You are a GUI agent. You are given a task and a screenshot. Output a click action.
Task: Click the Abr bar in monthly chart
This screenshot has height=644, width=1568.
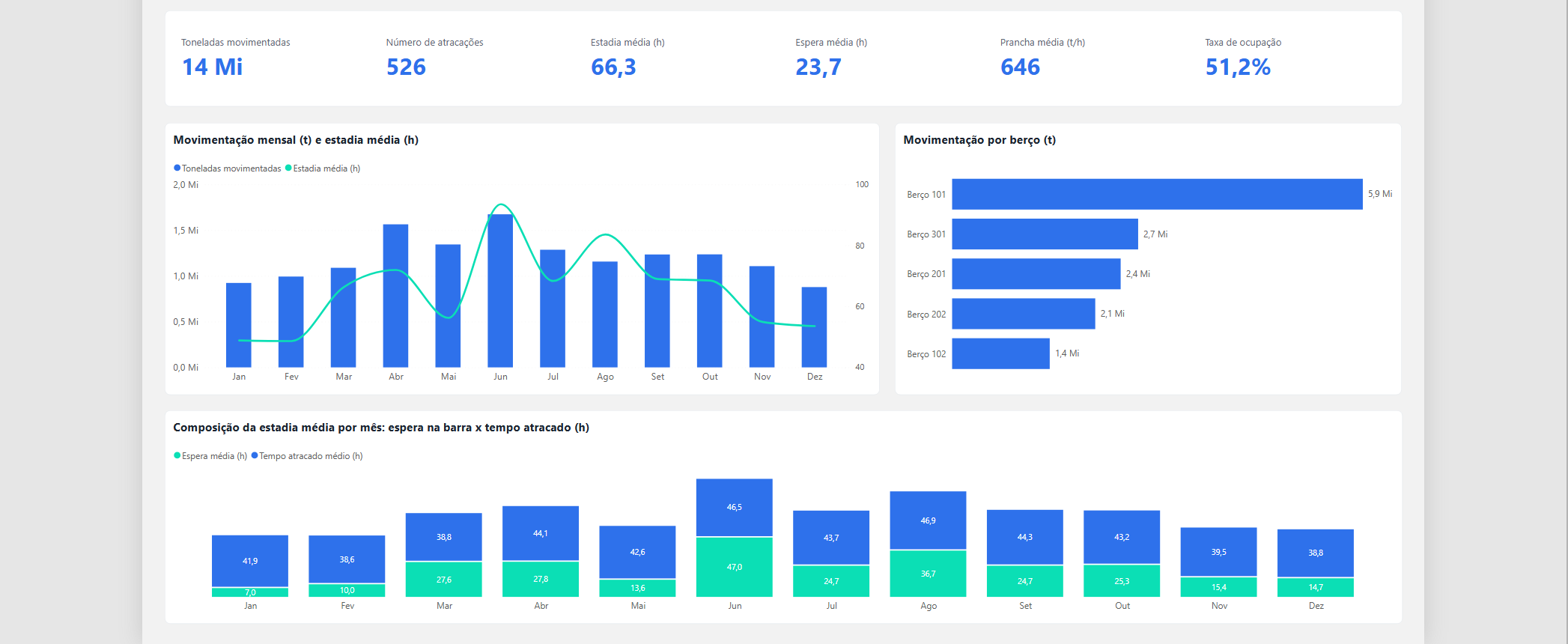click(395, 296)
